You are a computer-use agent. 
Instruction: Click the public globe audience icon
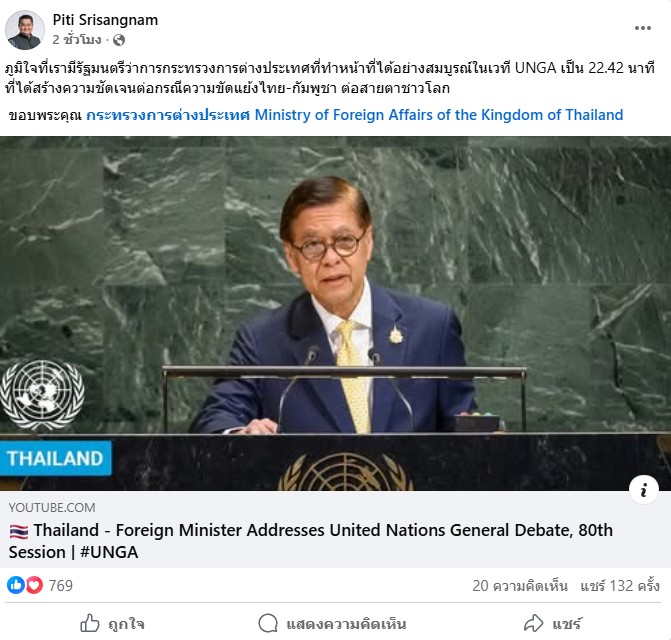click(119, 40)
